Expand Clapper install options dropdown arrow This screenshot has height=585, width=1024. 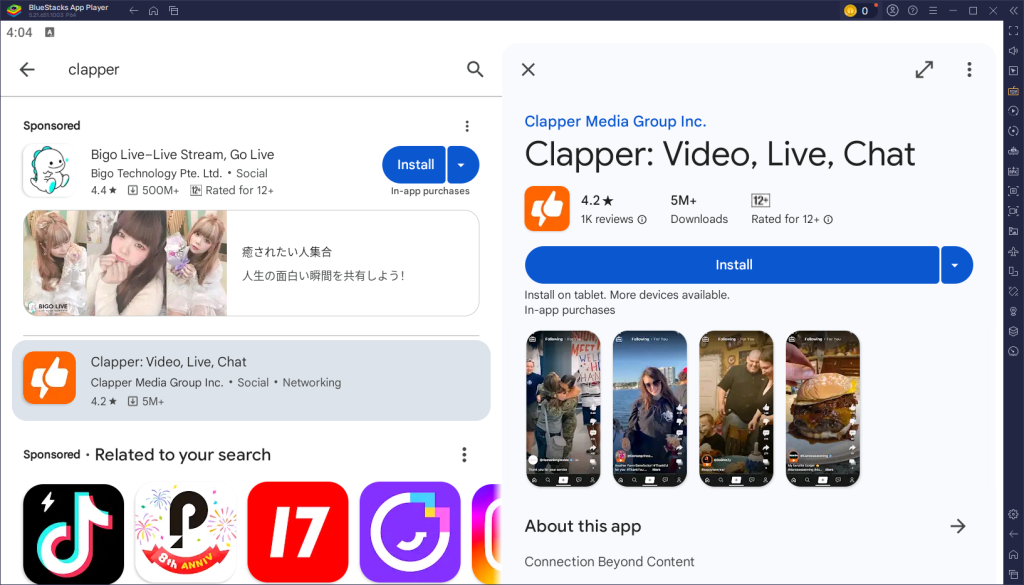point(956,265)
